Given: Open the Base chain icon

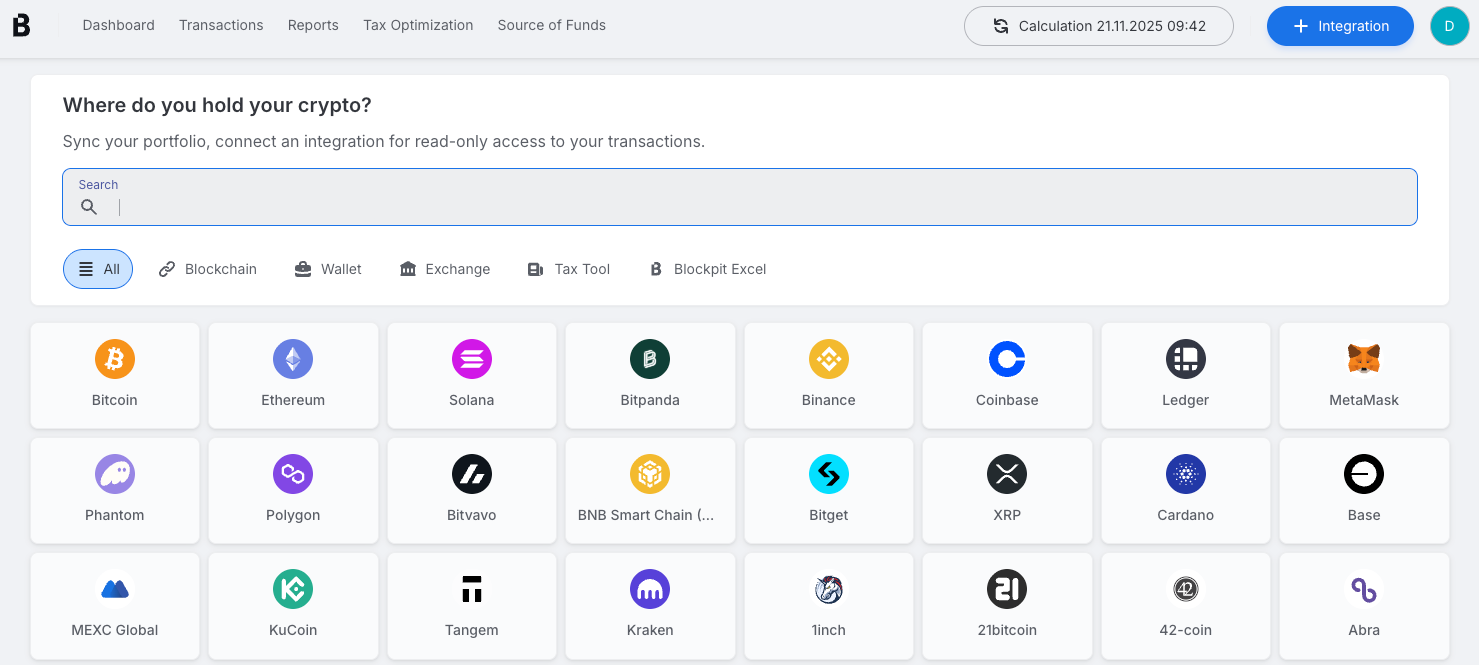Looking at the screenshot, I should coord(1364,474).
